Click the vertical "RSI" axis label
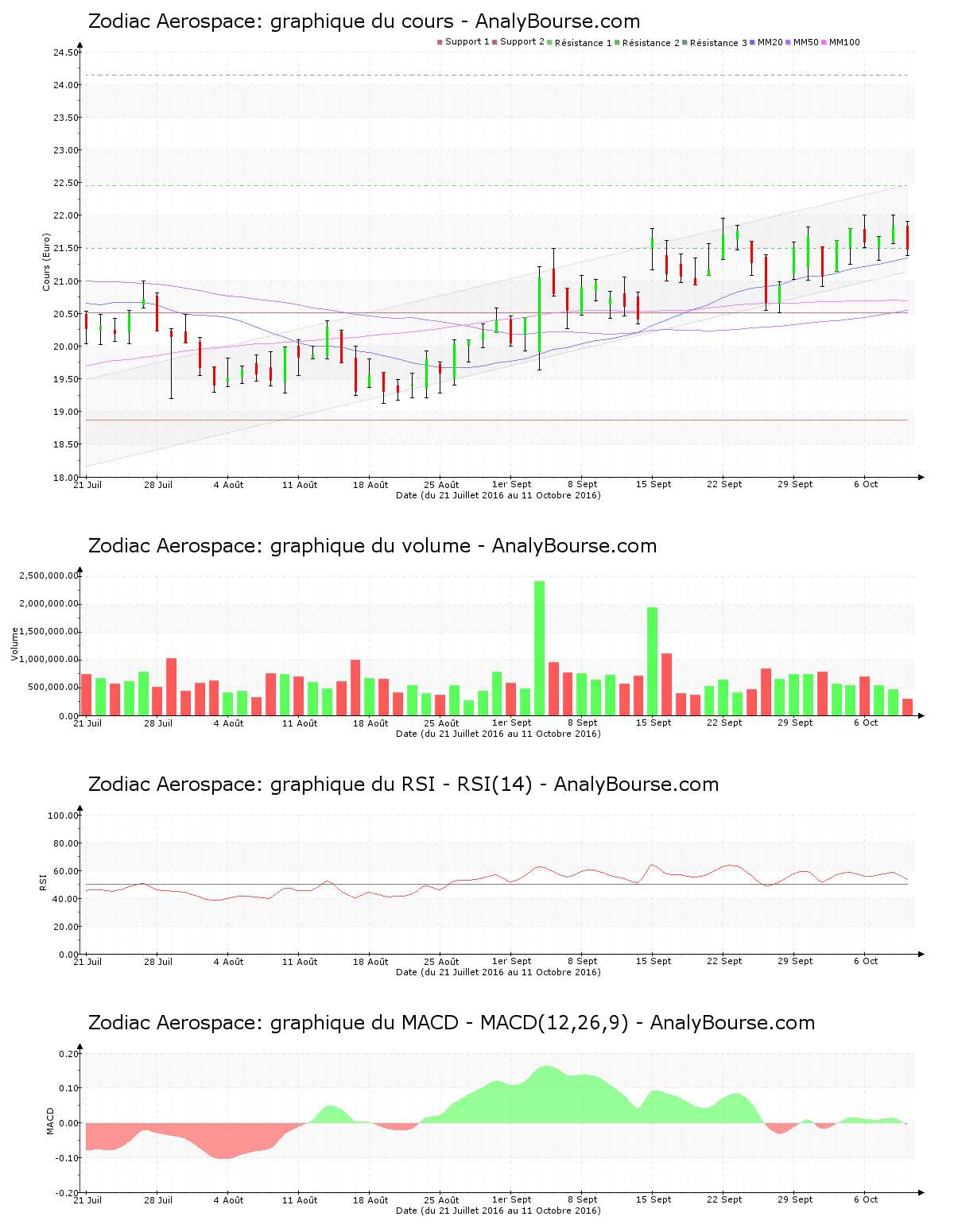Image resolution: width=954 pixels, height=1232 pixels. (x=43, y=881)
